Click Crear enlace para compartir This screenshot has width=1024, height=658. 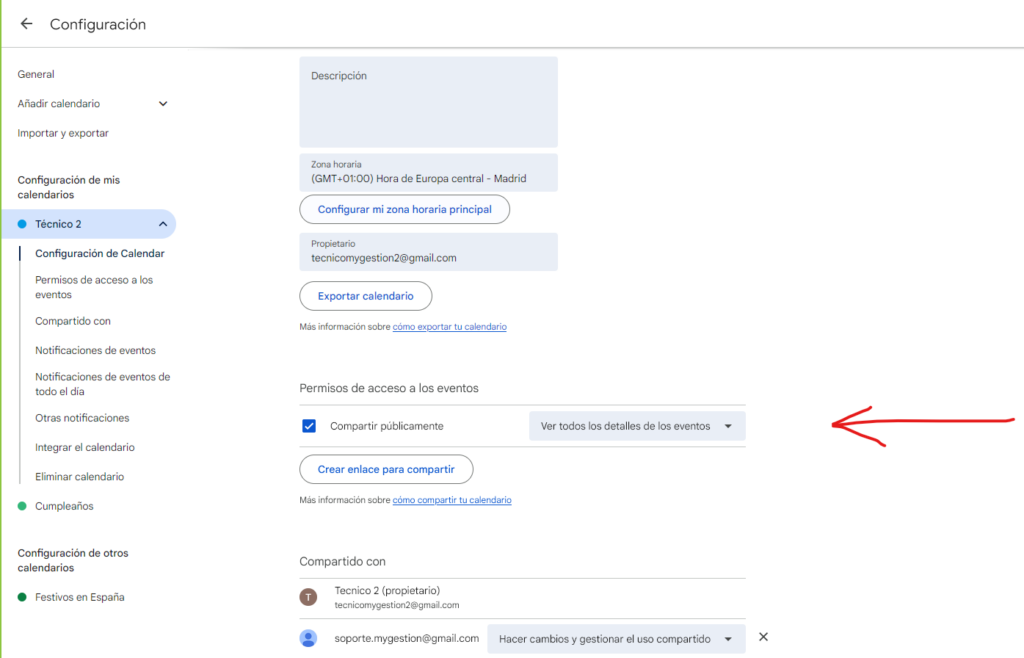point(386,469)
